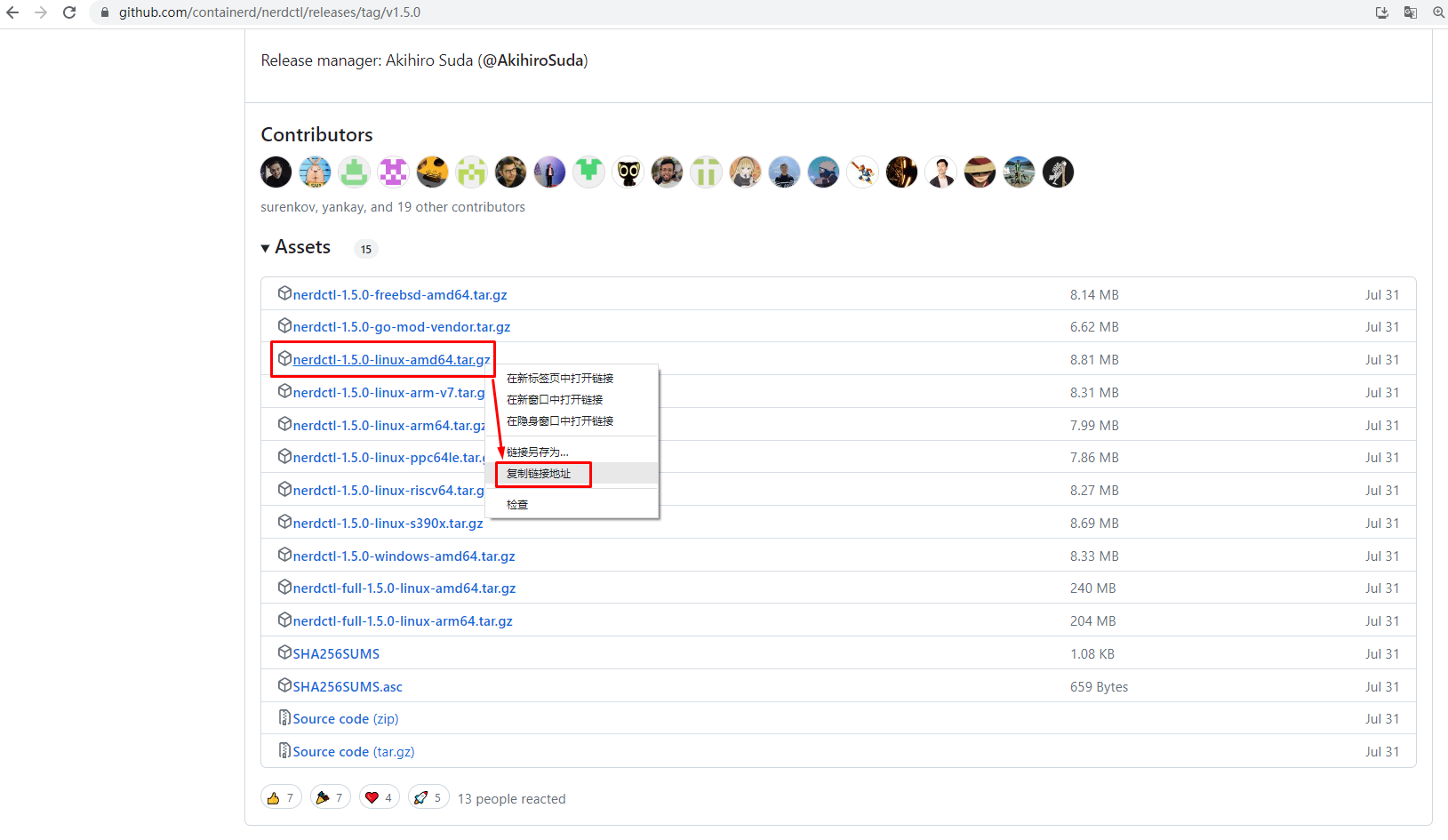The image size is (1448, 840).
Task: Click the 8.81 MB size value
Action: (1094, 360)
